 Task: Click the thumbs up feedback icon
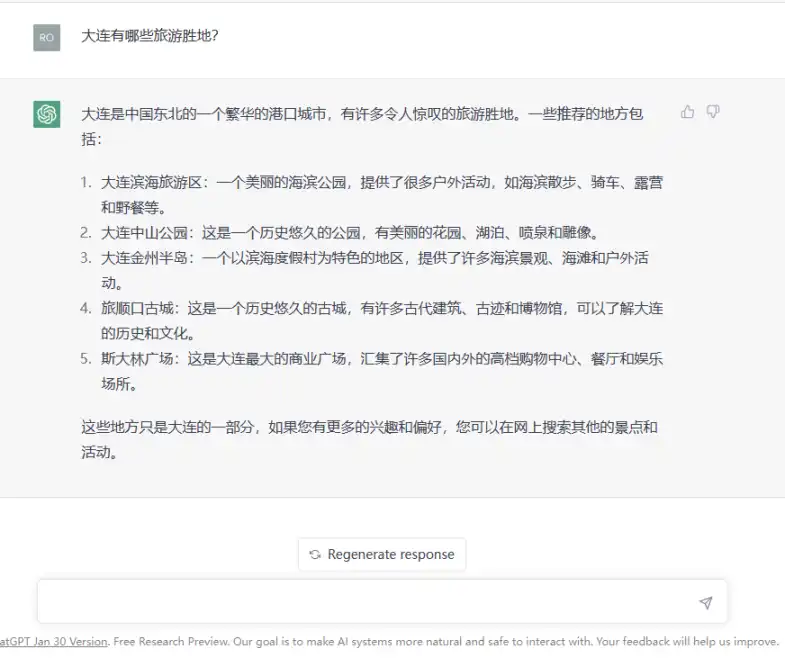(x=687, y=112)
